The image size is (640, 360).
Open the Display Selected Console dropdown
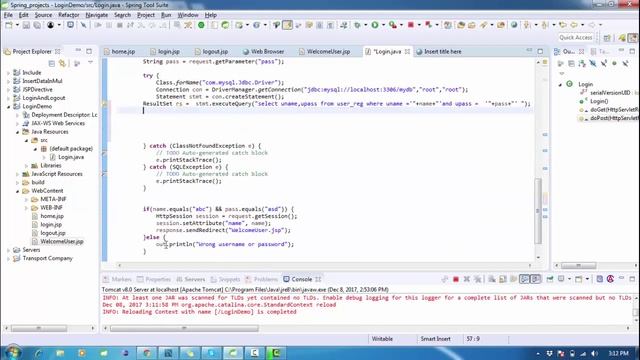pyautogui.click(x=570, y=279)
